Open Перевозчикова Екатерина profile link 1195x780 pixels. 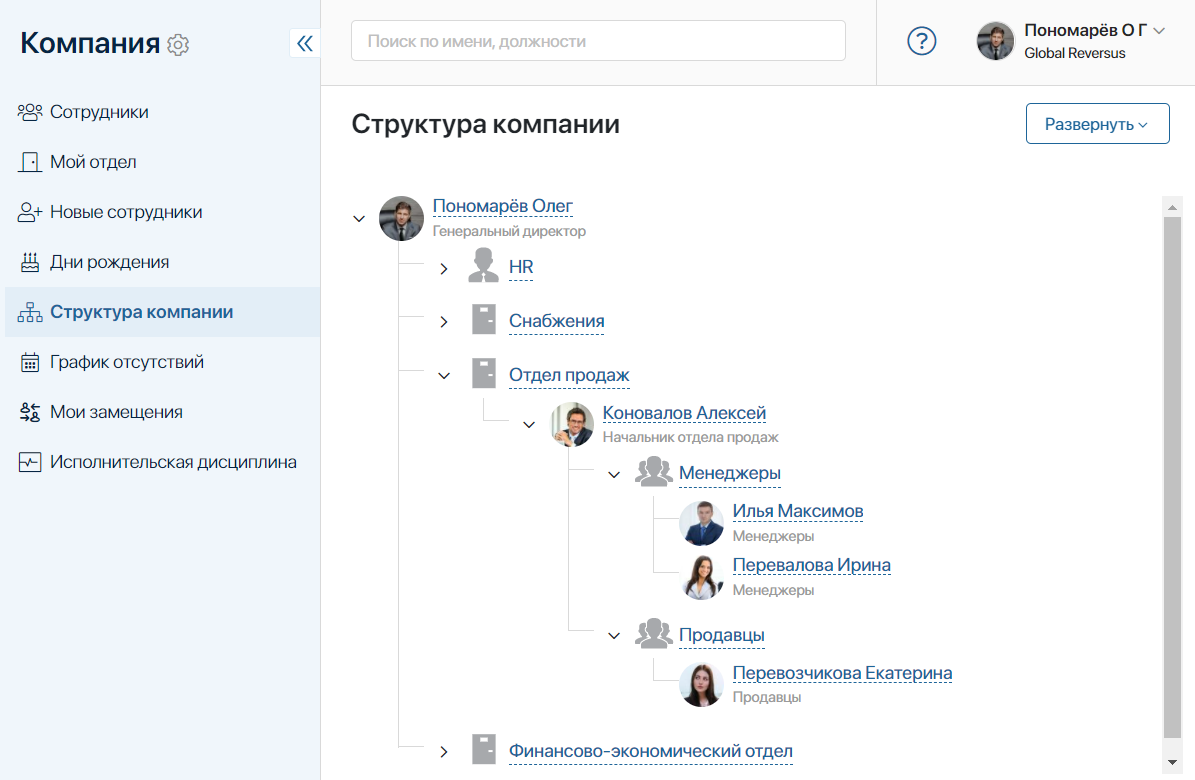point(842,673)
